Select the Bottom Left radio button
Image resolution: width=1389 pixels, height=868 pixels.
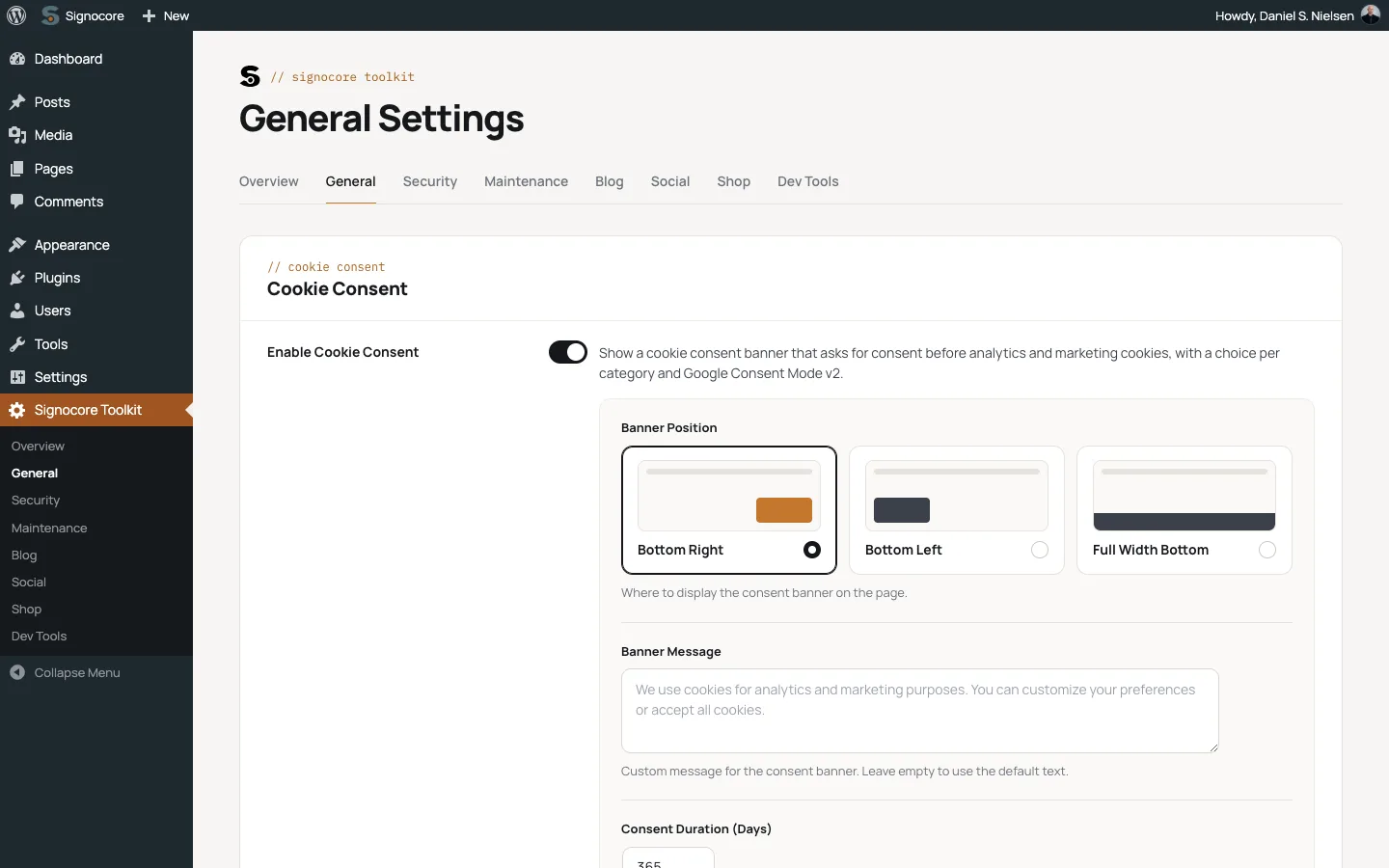[1040, 550]
